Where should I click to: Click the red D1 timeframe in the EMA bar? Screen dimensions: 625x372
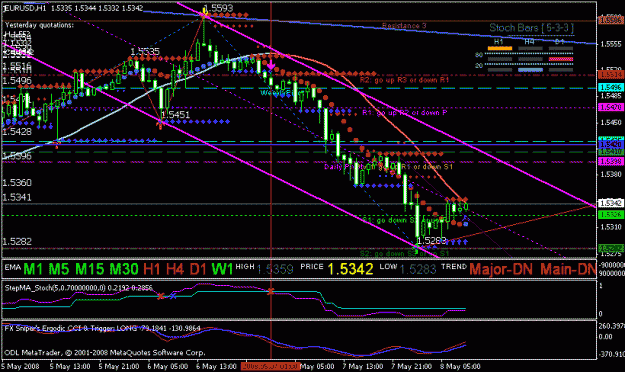tap(199, 269)
